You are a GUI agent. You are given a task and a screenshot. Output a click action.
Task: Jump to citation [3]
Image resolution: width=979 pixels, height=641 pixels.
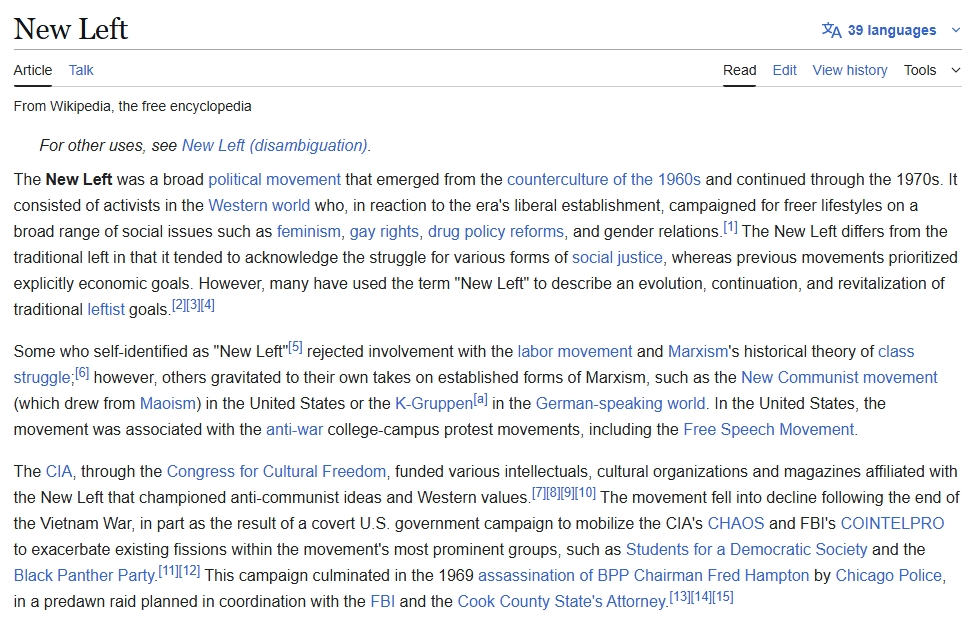(193, 305)
